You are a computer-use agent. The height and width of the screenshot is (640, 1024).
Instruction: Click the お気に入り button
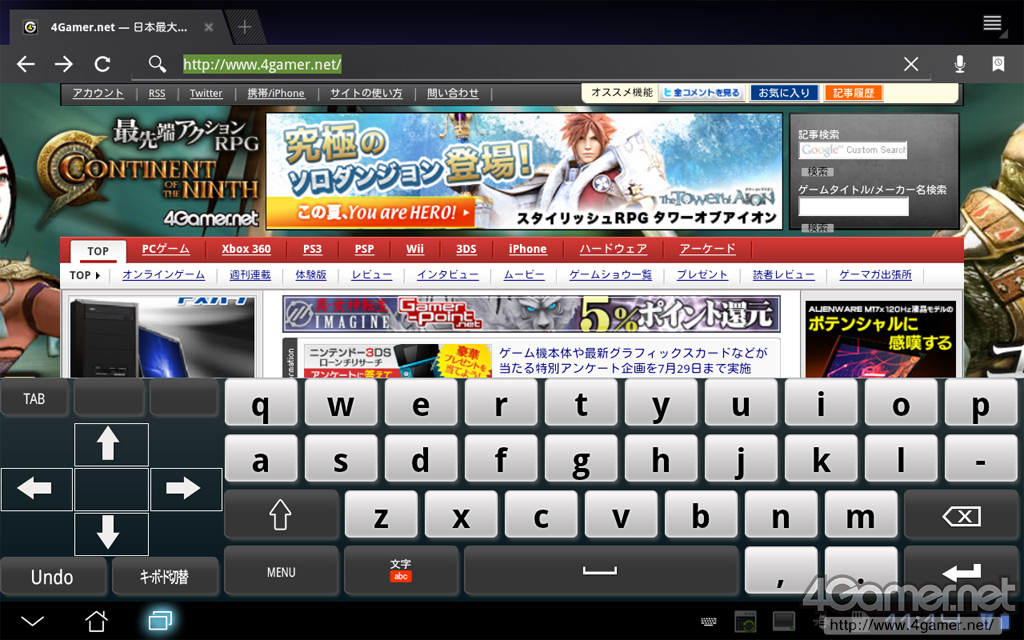coord(784,93)
